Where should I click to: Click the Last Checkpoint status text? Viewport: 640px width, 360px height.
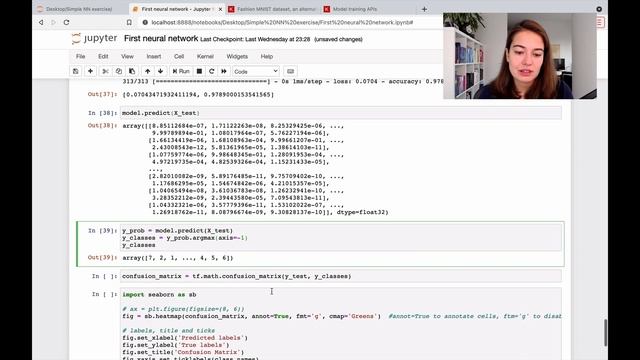(x=255, y=40)
